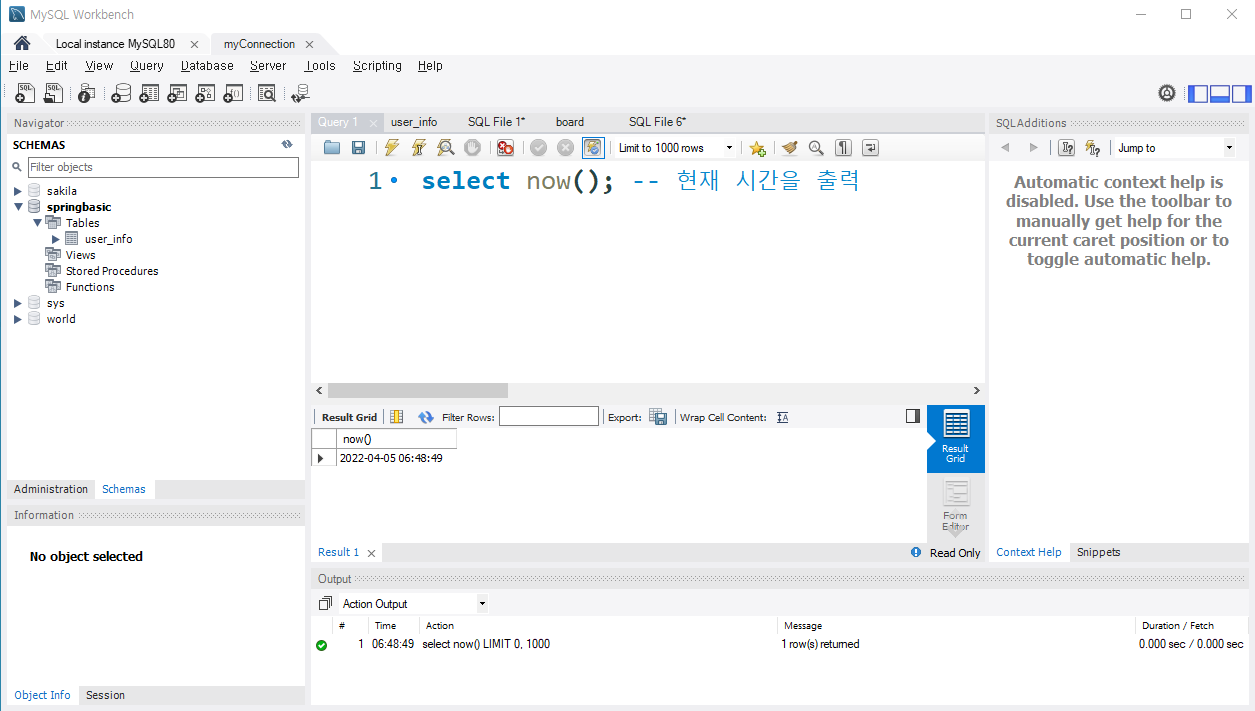This screenshot has height=711, width=1255.
Task: Open a script file in query editor
Action: (x=332, y=148)
